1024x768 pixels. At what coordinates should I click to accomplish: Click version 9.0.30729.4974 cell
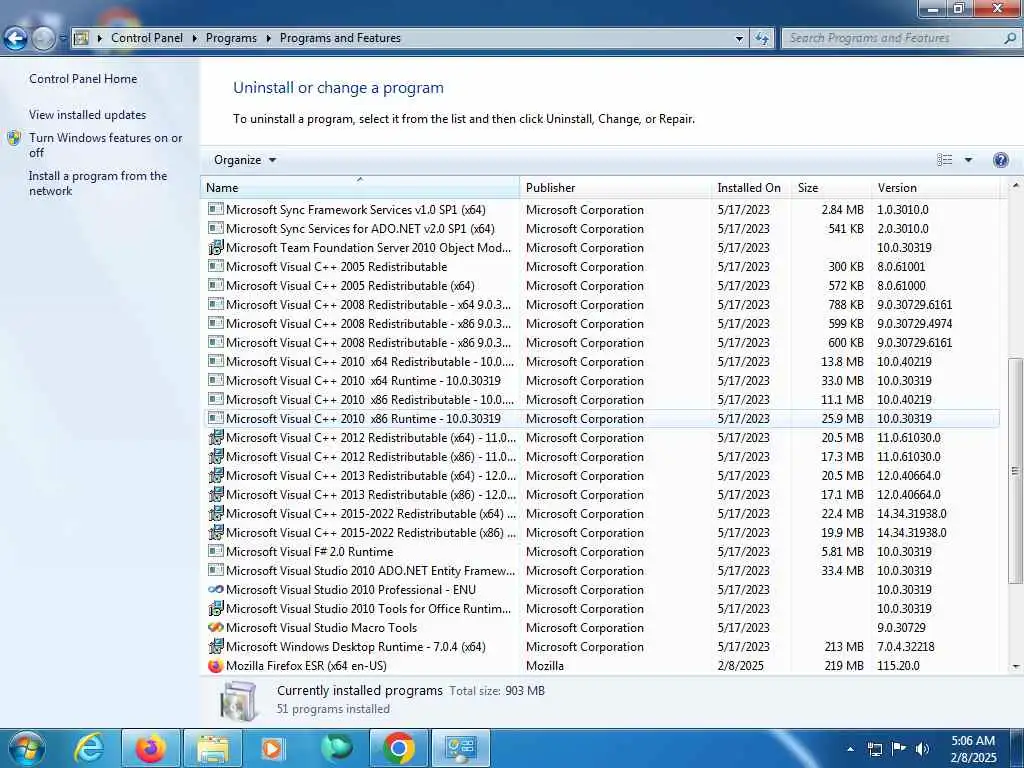click(914, 324)
